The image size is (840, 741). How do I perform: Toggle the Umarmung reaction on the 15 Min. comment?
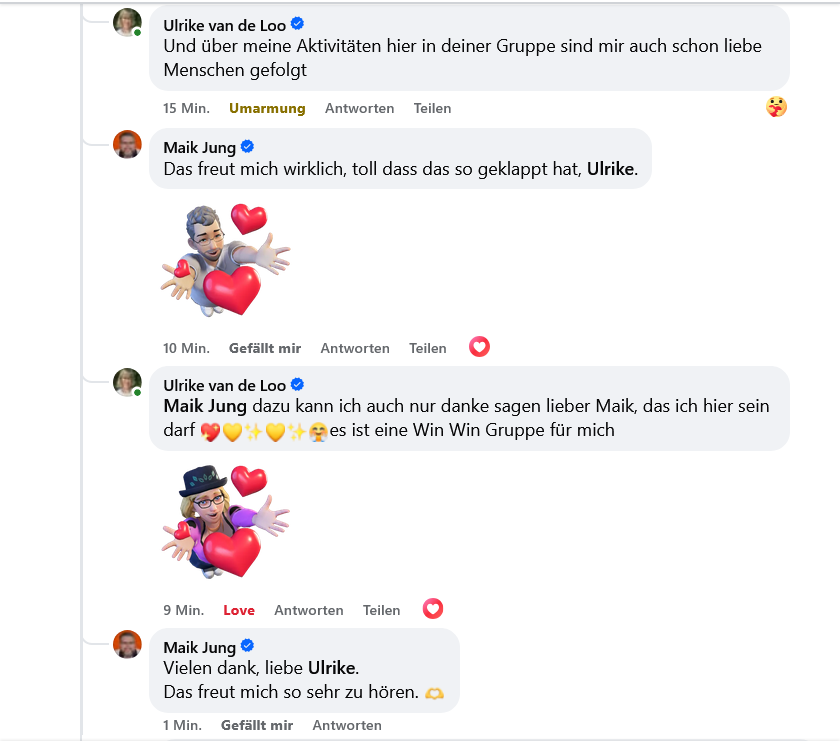click(267, 108)
